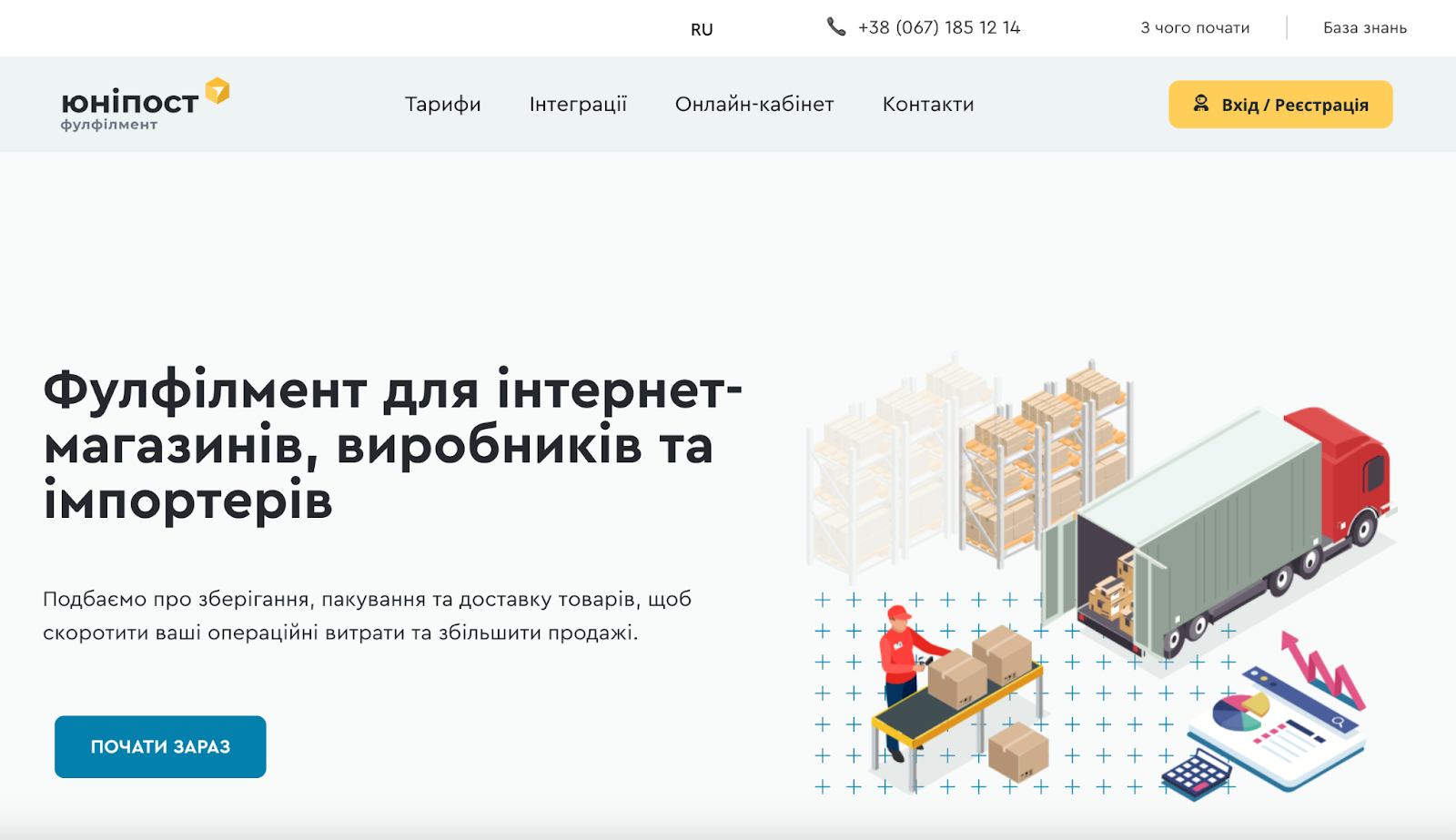The image size is (1456, 840).
Task: Click the orange warehouse shelving racks
Action: coord(1046,464)
